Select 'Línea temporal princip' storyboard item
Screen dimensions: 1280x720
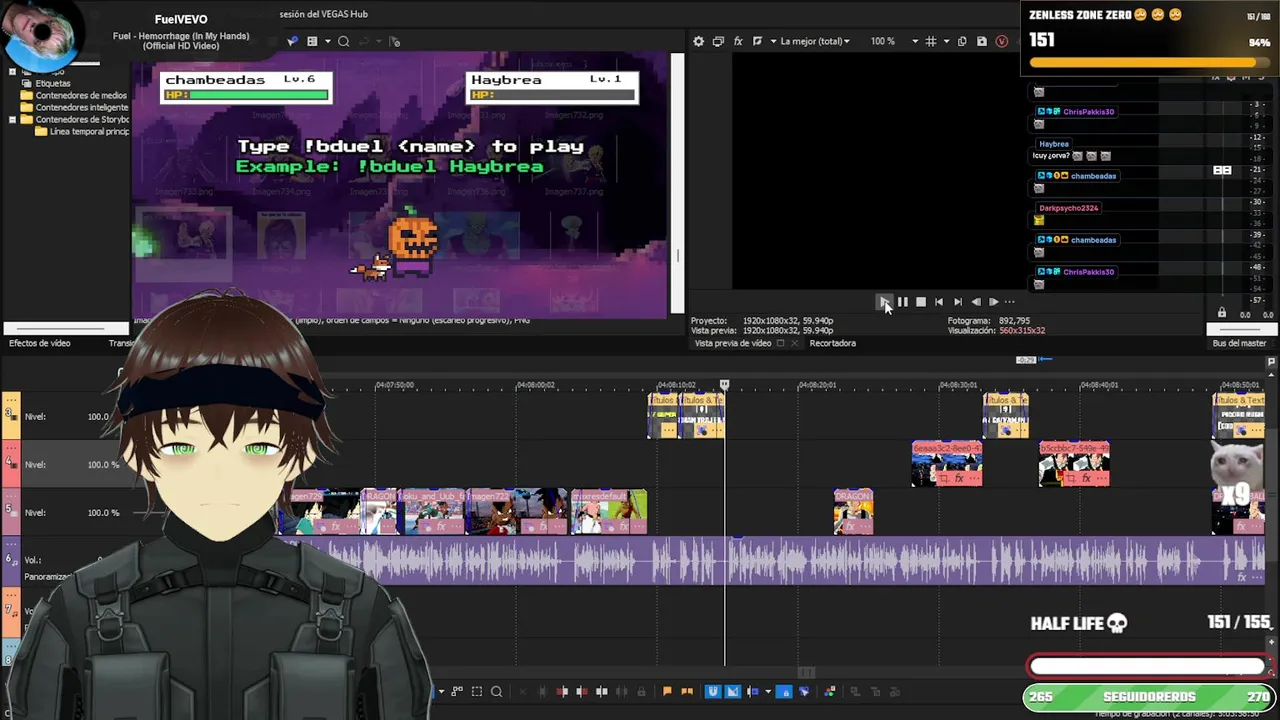coord(89,131)
